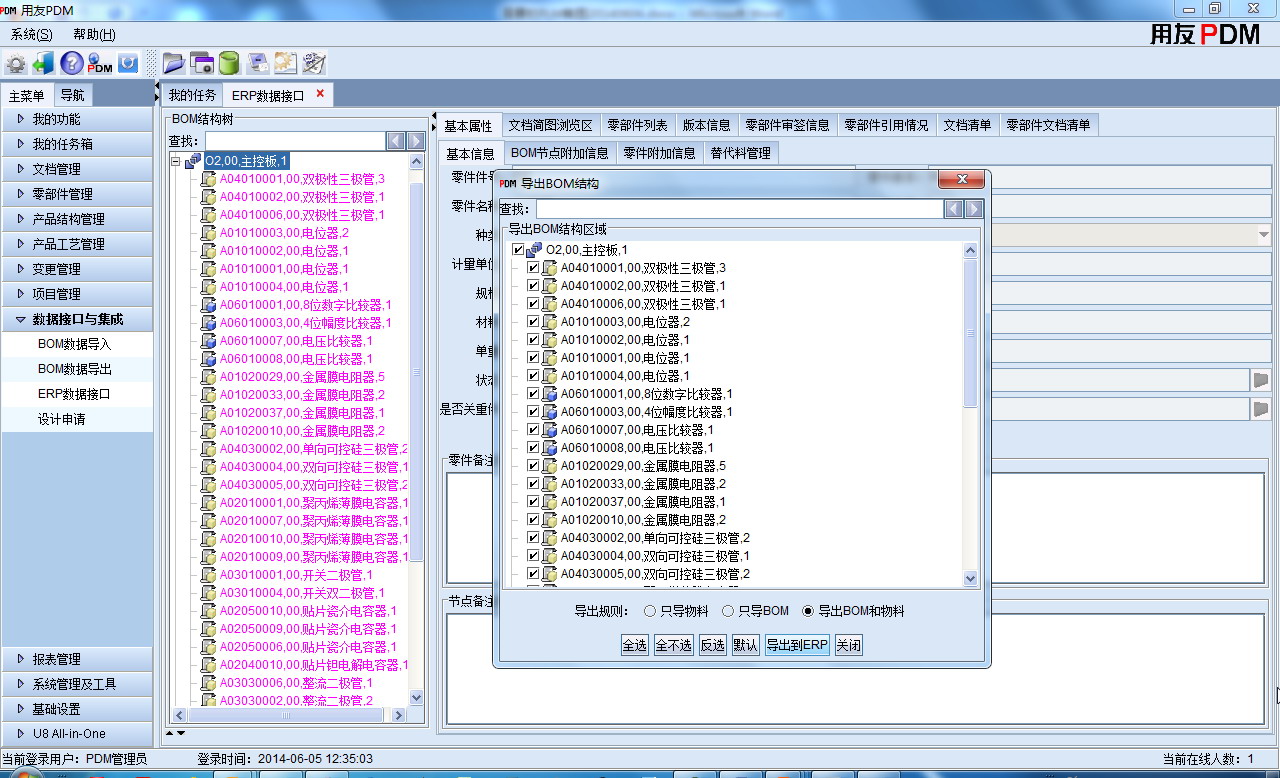Uncheck A01010003,00,电位器,2 checkbox

click(x=533, y=322)
